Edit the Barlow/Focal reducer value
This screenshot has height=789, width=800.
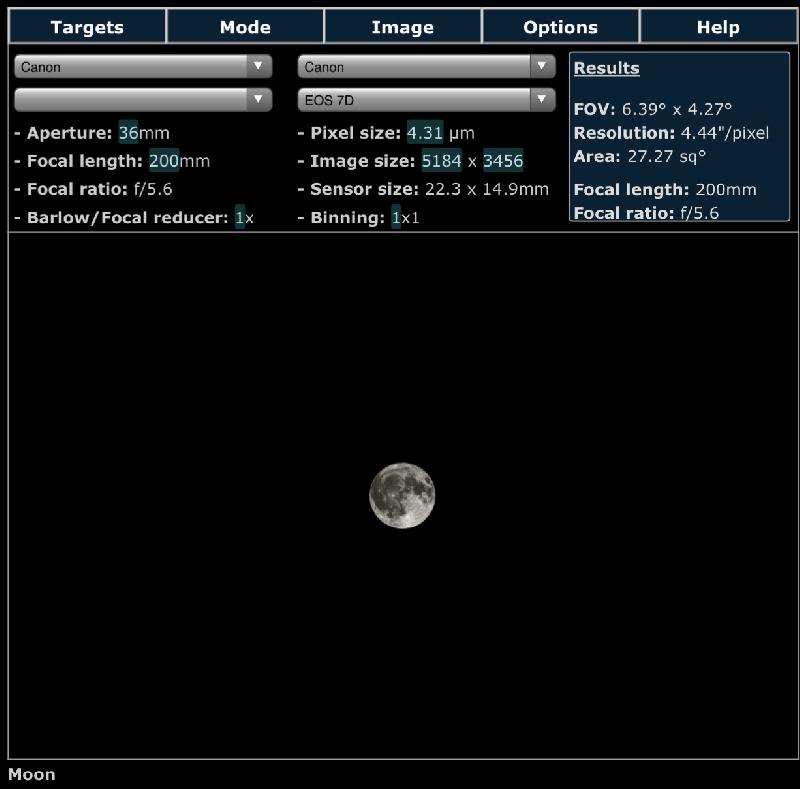pos(240,217)
